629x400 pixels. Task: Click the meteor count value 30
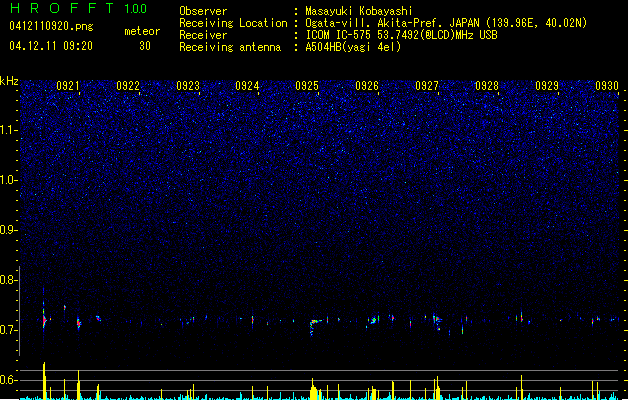coord(145,46)
